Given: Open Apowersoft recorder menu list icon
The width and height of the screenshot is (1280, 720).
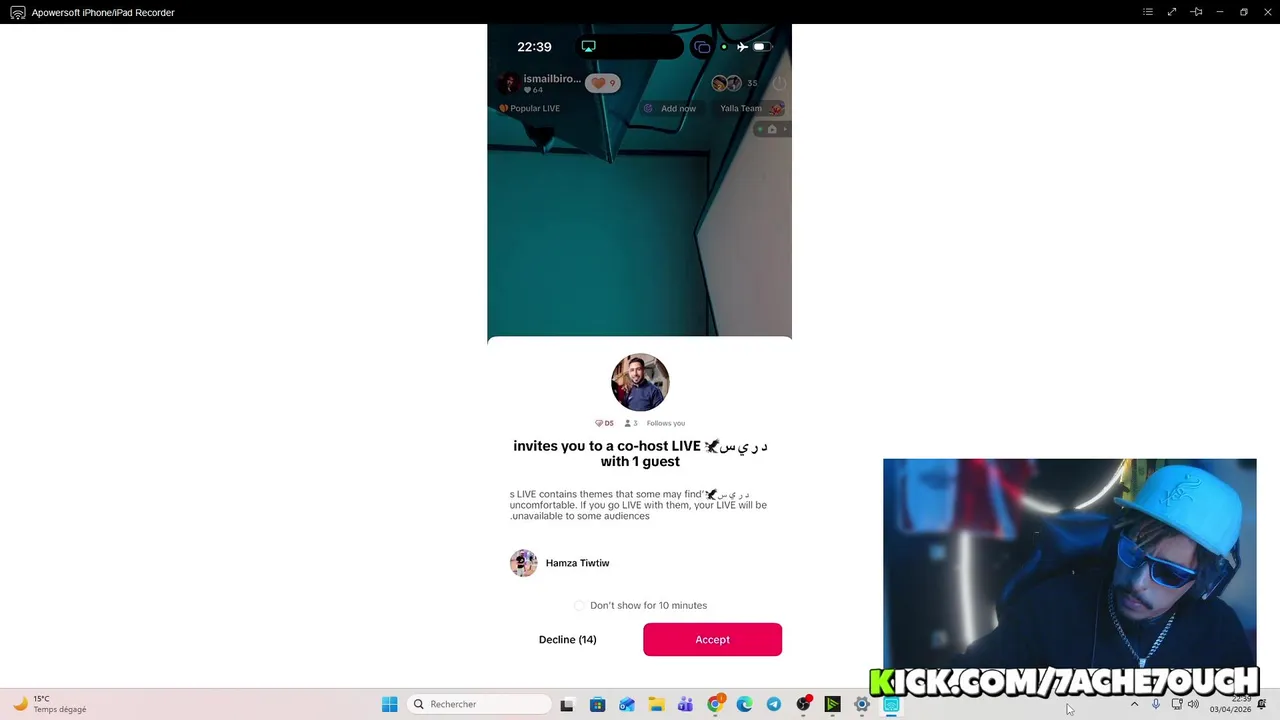Looking at the screenshot, I should tap(1148, 12).
